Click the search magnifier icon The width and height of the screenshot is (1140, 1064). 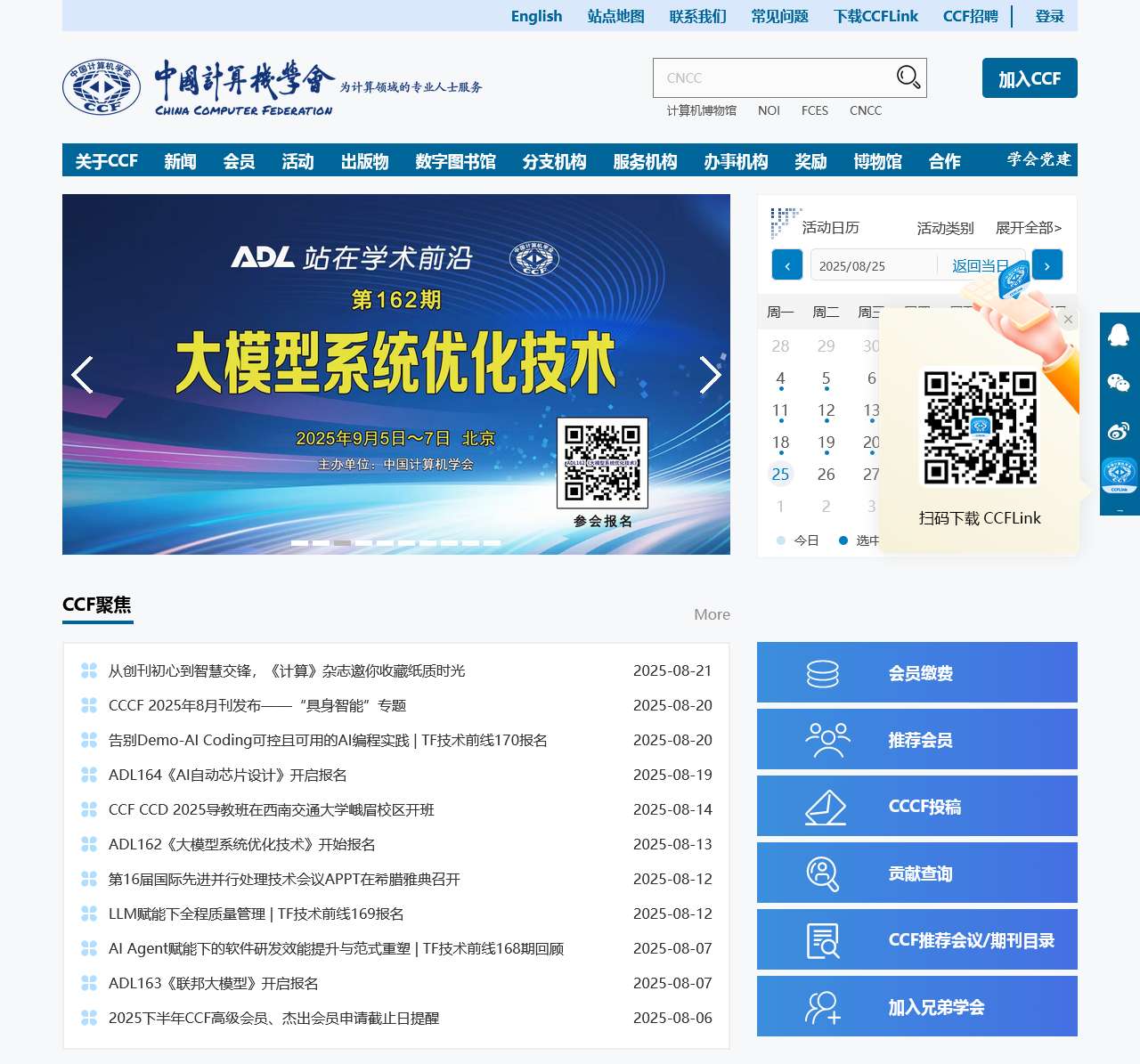pyautogui.click(x=908, y=77)
